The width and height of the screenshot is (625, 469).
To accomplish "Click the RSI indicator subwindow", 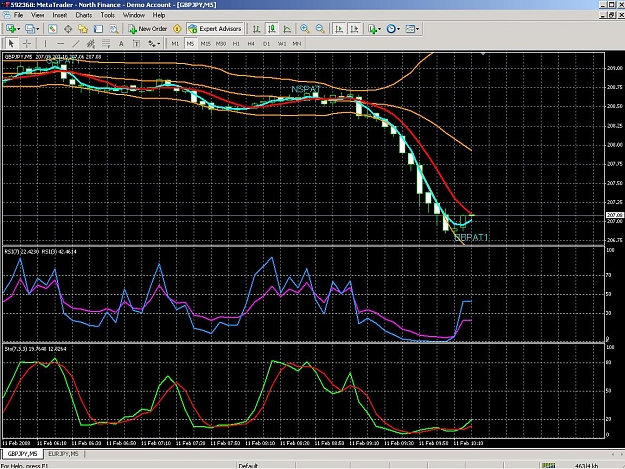I will 304,294.
